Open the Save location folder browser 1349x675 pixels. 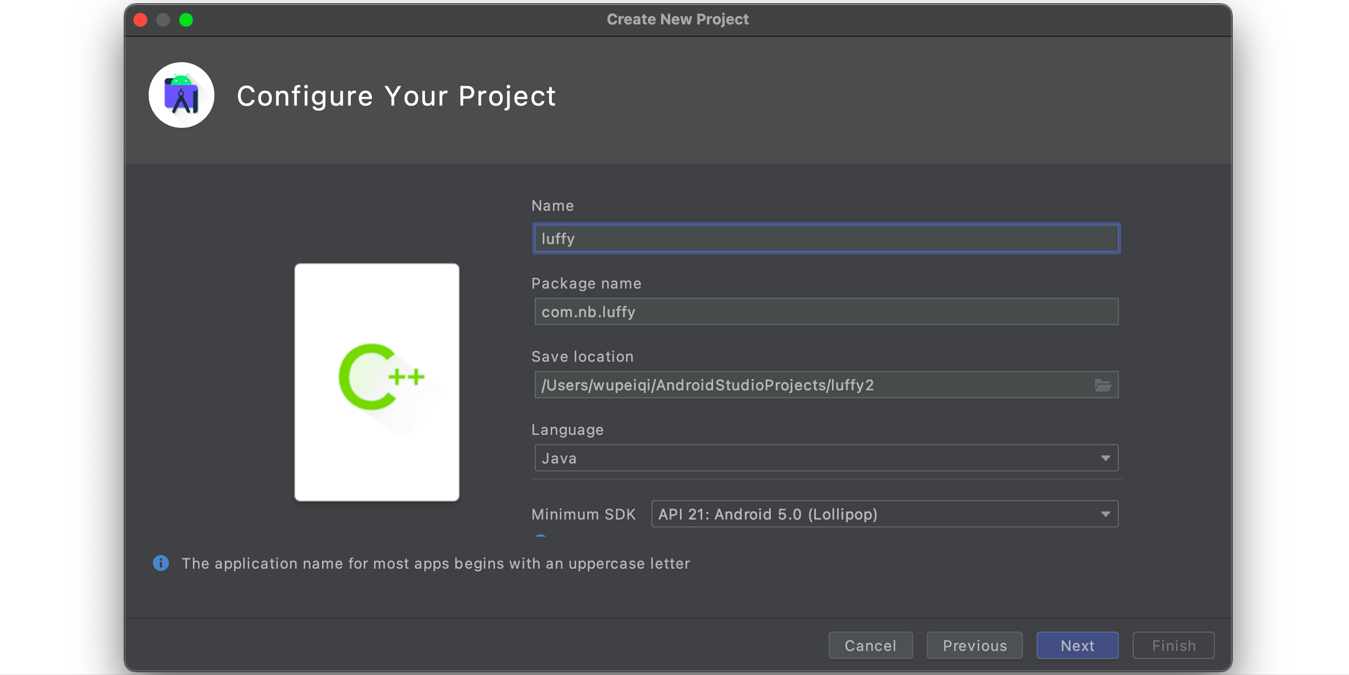click(x=1102, y=385)
